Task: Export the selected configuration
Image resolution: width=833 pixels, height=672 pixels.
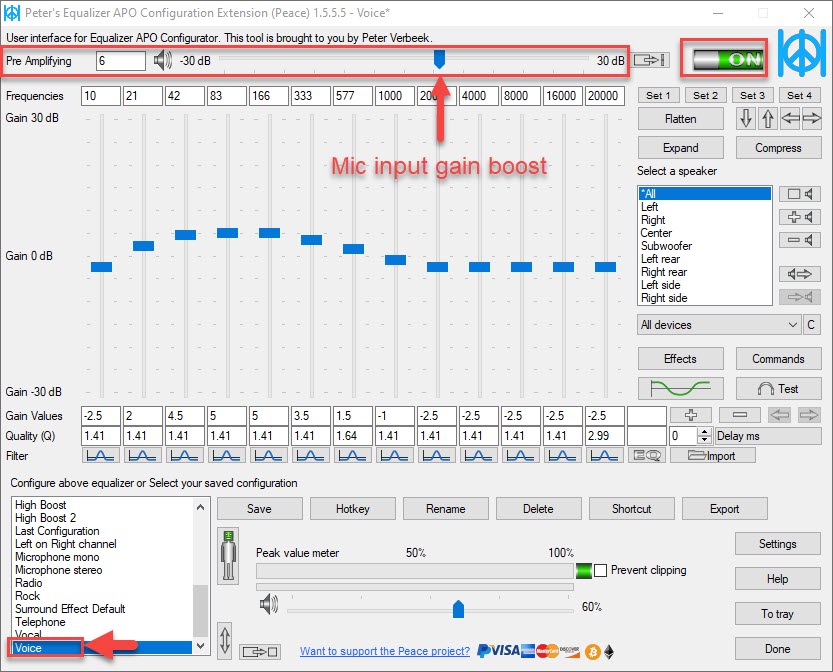Action: (x=725, y=508)
